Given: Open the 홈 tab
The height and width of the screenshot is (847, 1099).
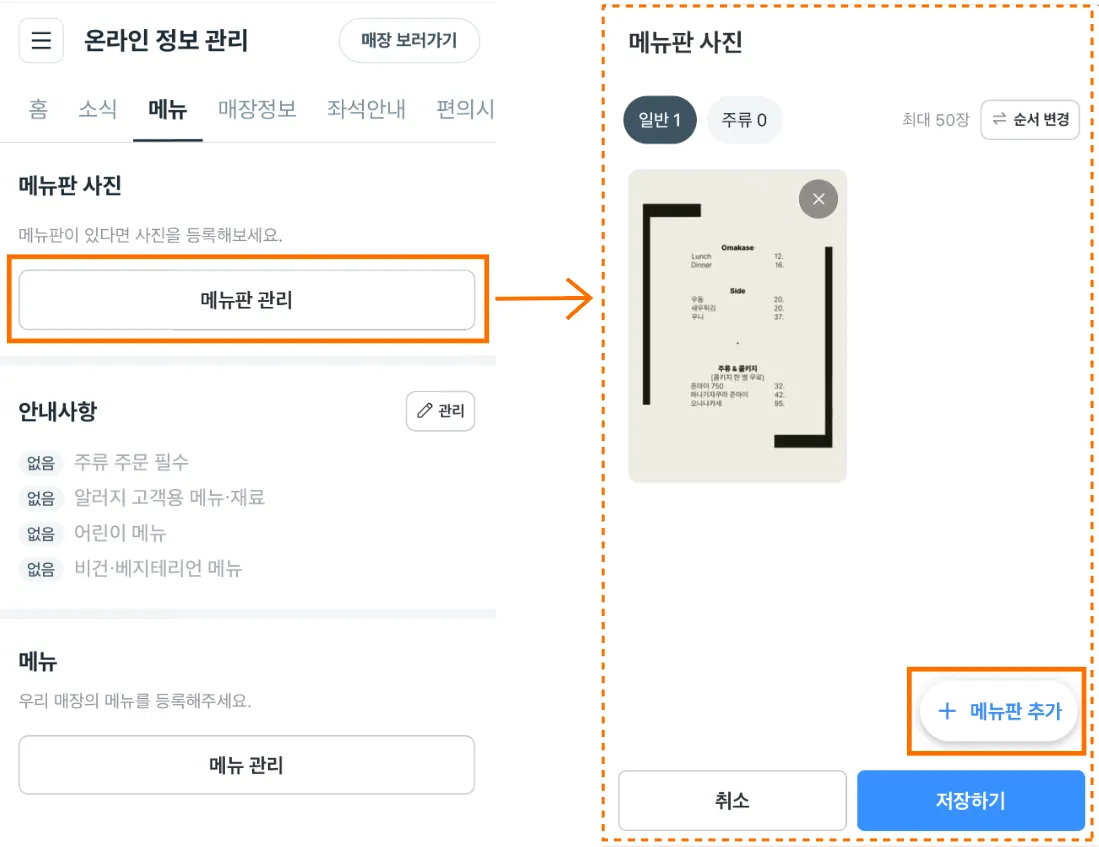Looking at the screenshot, I should pos(38,109).
